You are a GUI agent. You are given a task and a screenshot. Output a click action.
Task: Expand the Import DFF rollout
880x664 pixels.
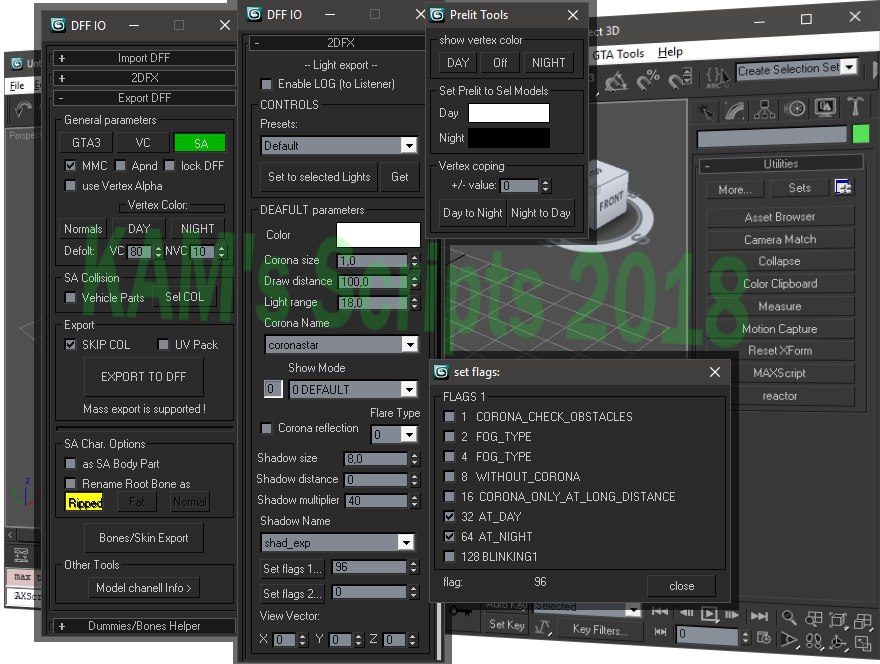click(145, 58)
